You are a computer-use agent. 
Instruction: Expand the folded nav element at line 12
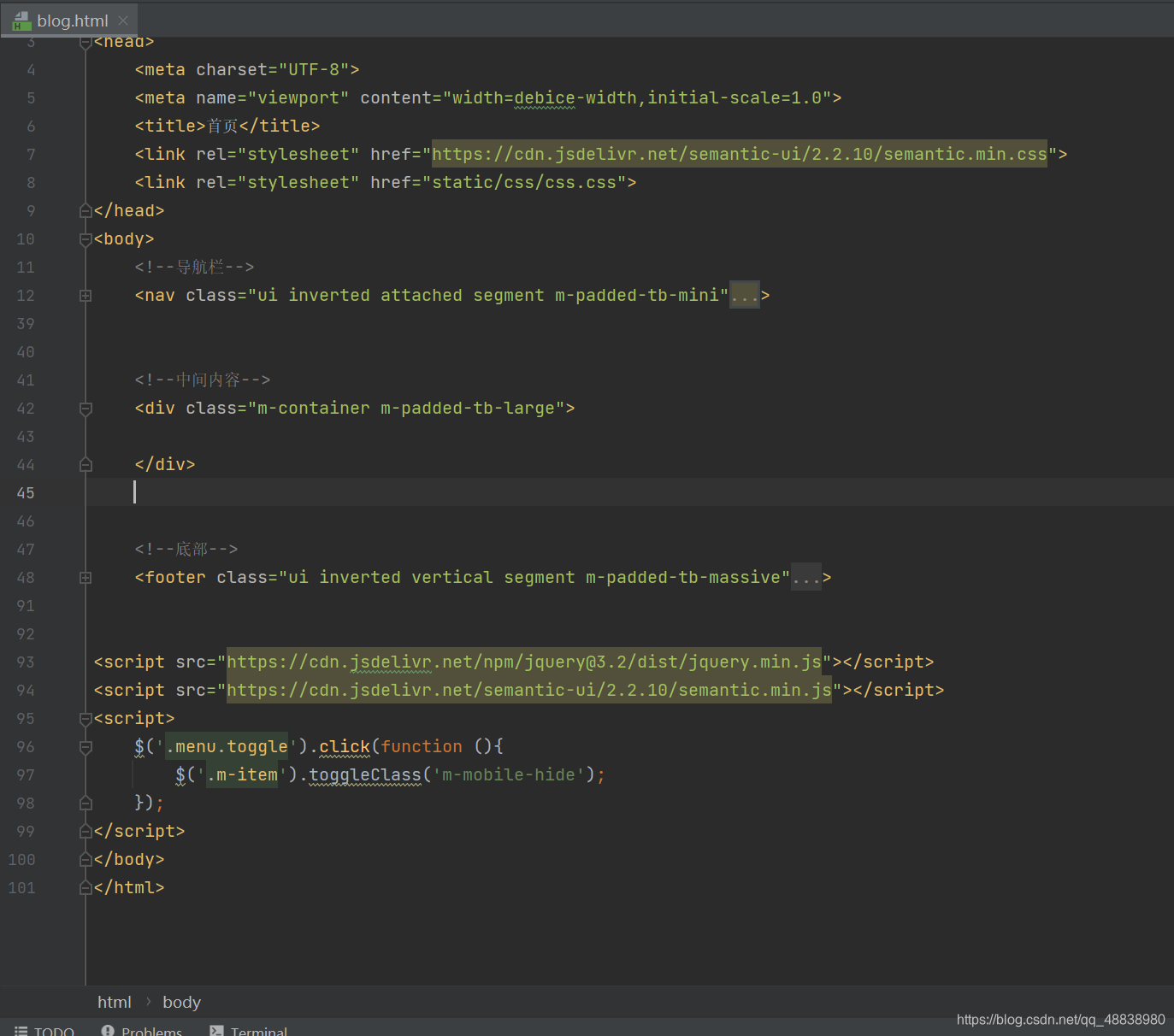86,296
